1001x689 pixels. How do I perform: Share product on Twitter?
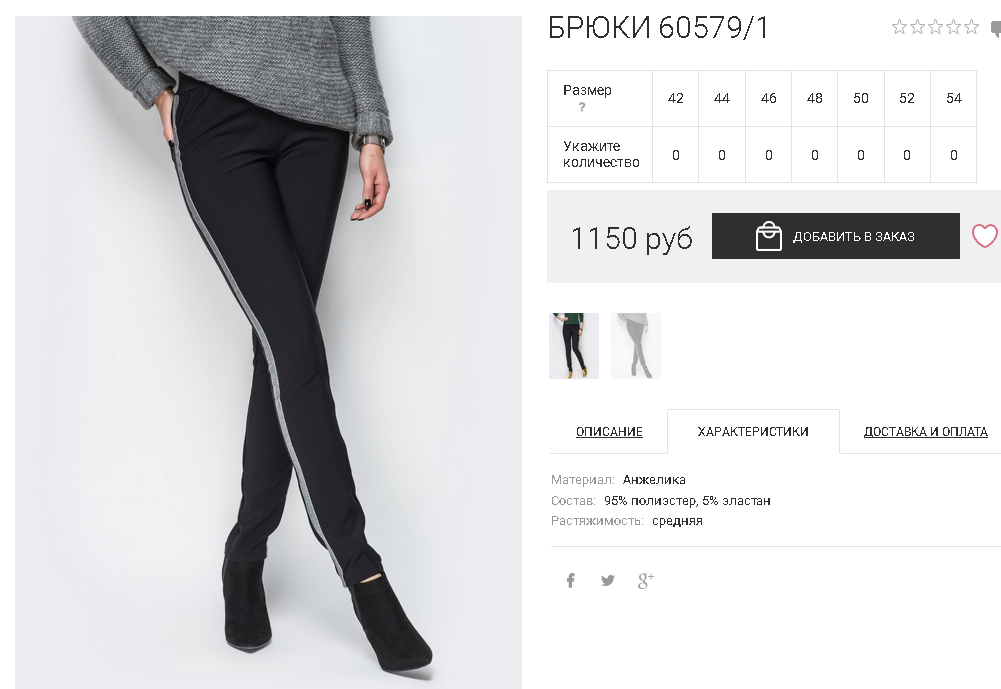coord(608,580)
